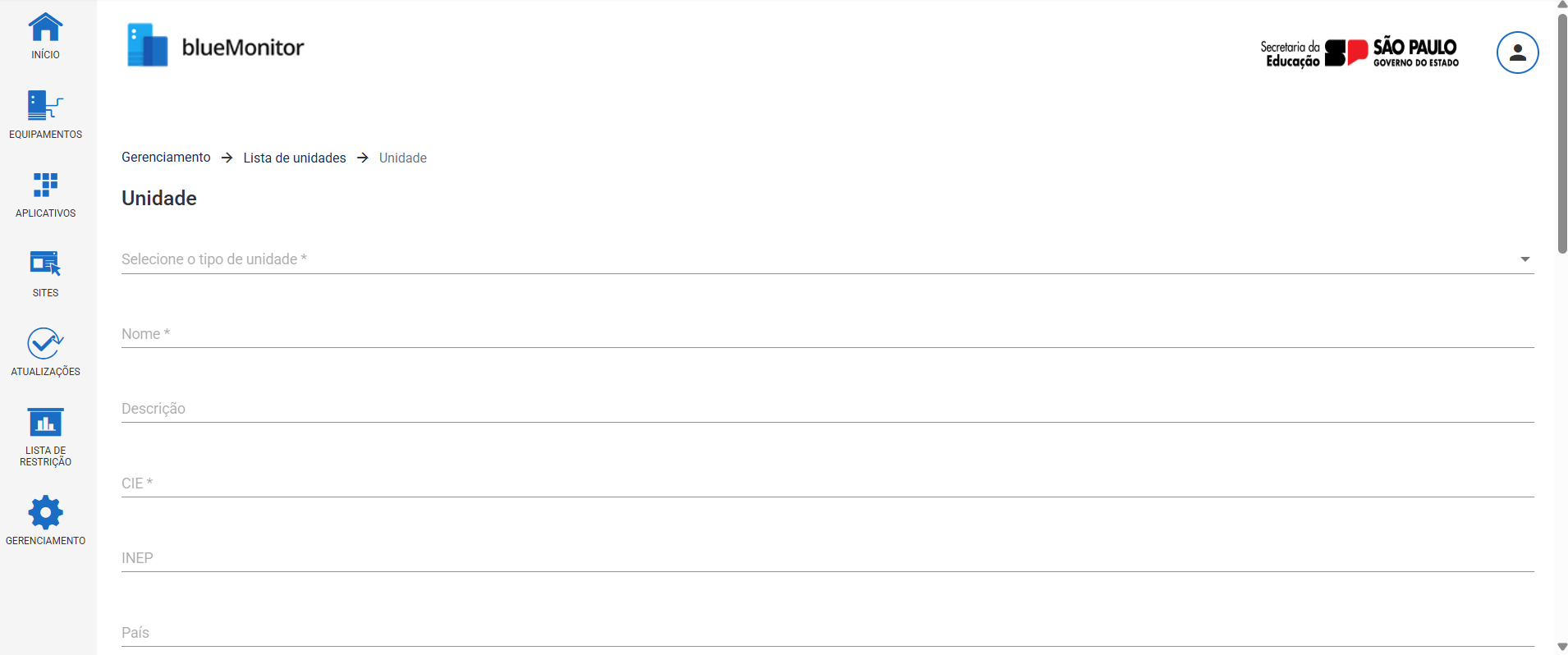Open the Equipamentos section icon
The image size is (1568, 655).
click(x=45, y=106)
